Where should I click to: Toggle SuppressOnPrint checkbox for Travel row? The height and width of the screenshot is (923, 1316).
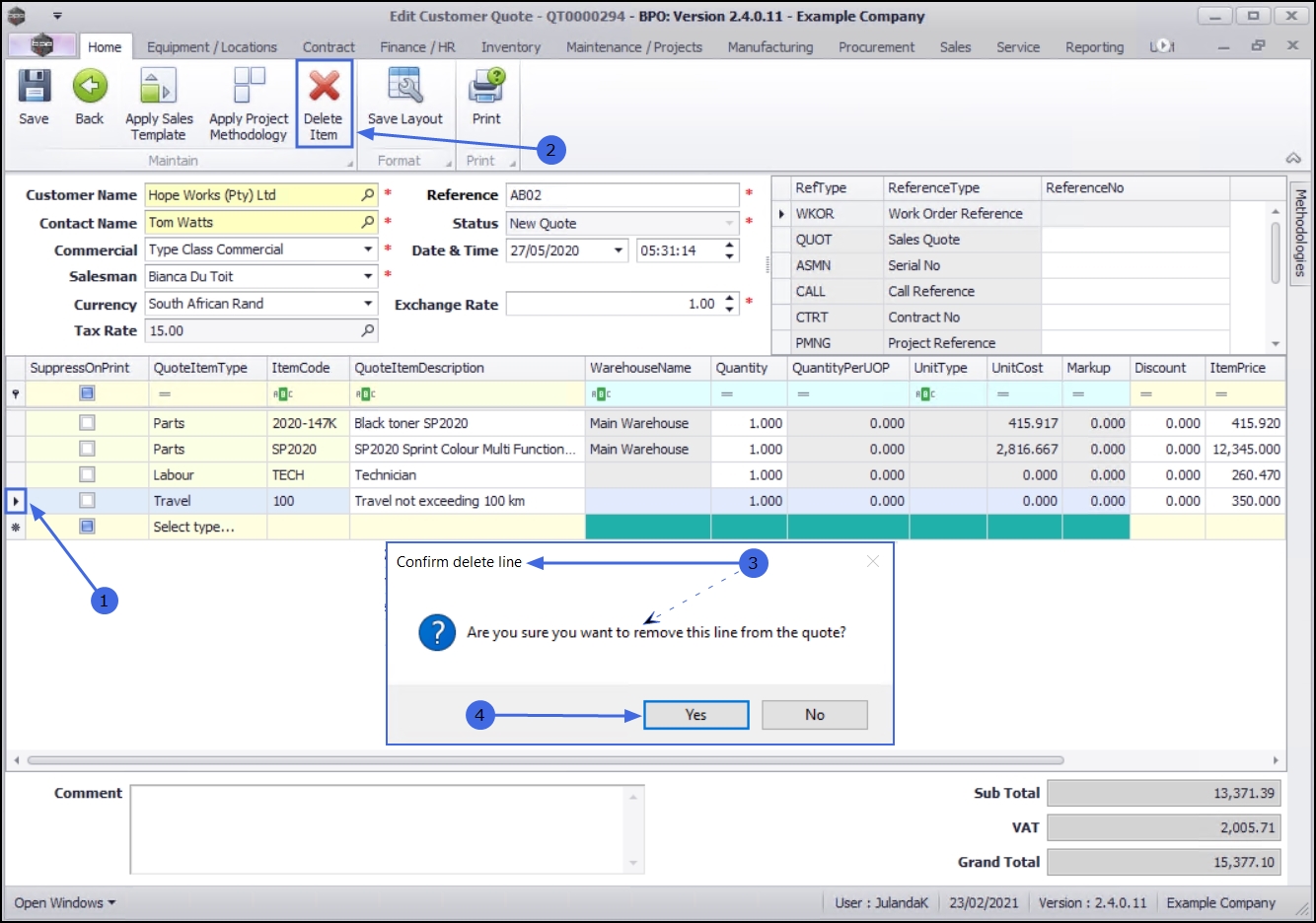coord(88,501)
